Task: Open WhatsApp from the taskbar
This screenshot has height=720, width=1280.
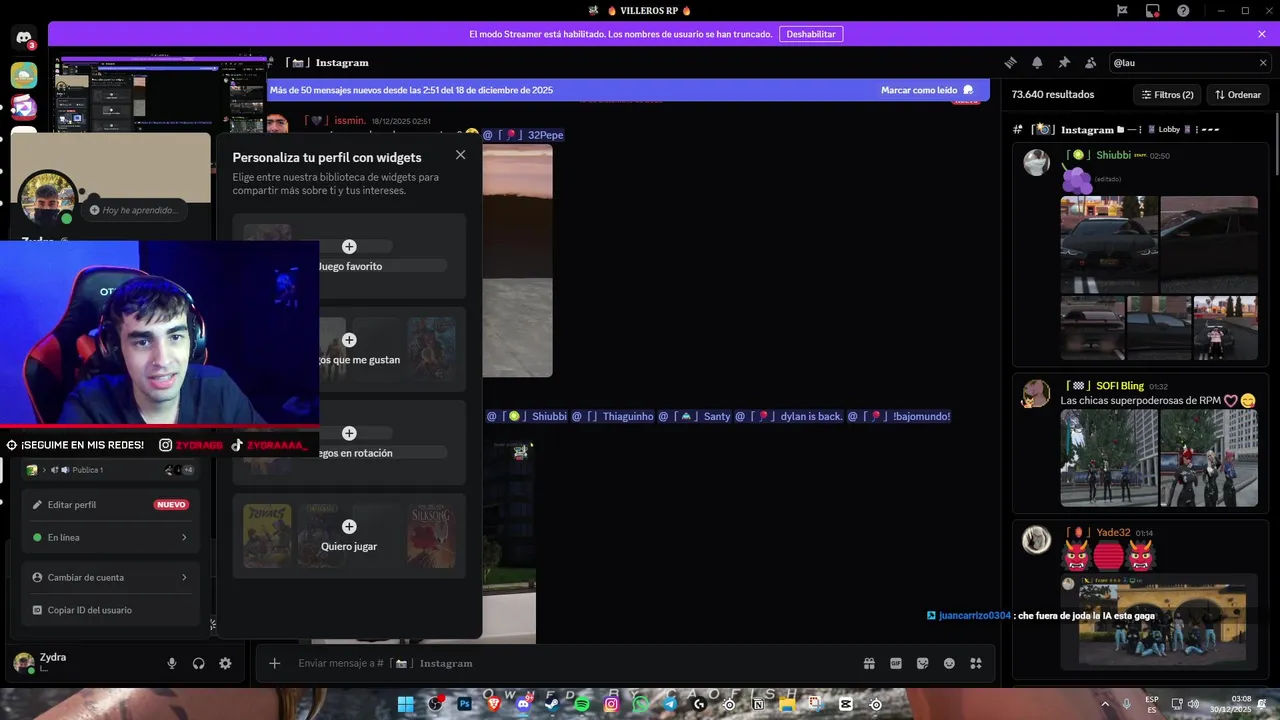Action: pyautogui.click(x=641, y=704)
